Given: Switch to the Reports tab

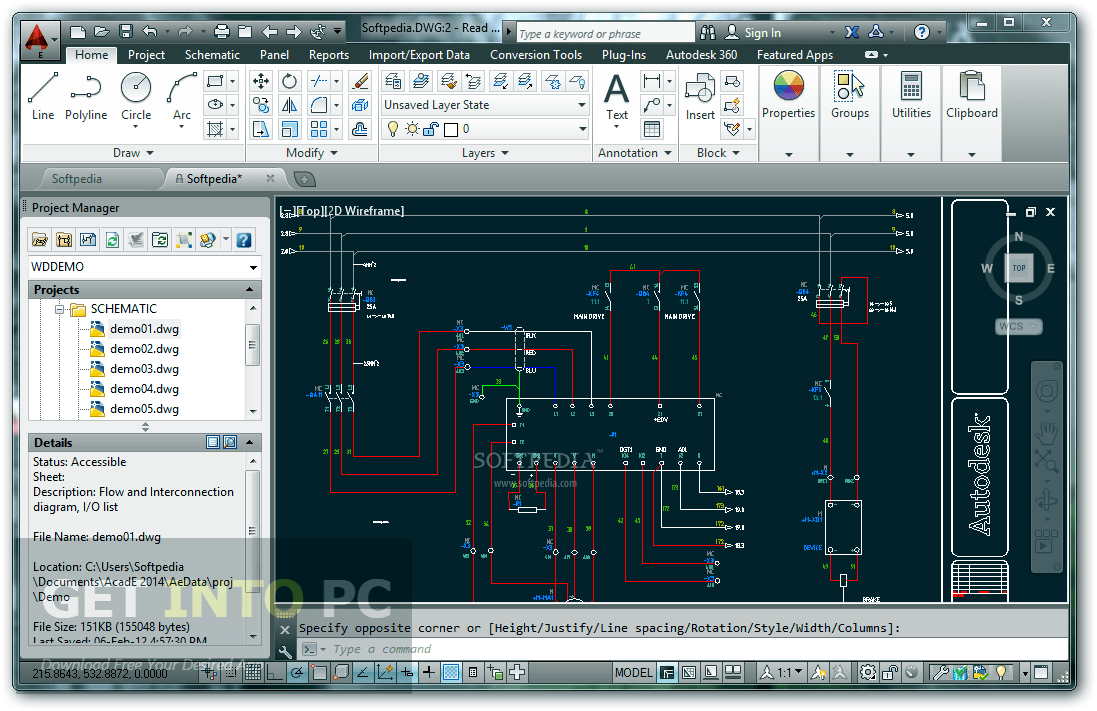Looking at the screenshot, I should pos(329,55).
